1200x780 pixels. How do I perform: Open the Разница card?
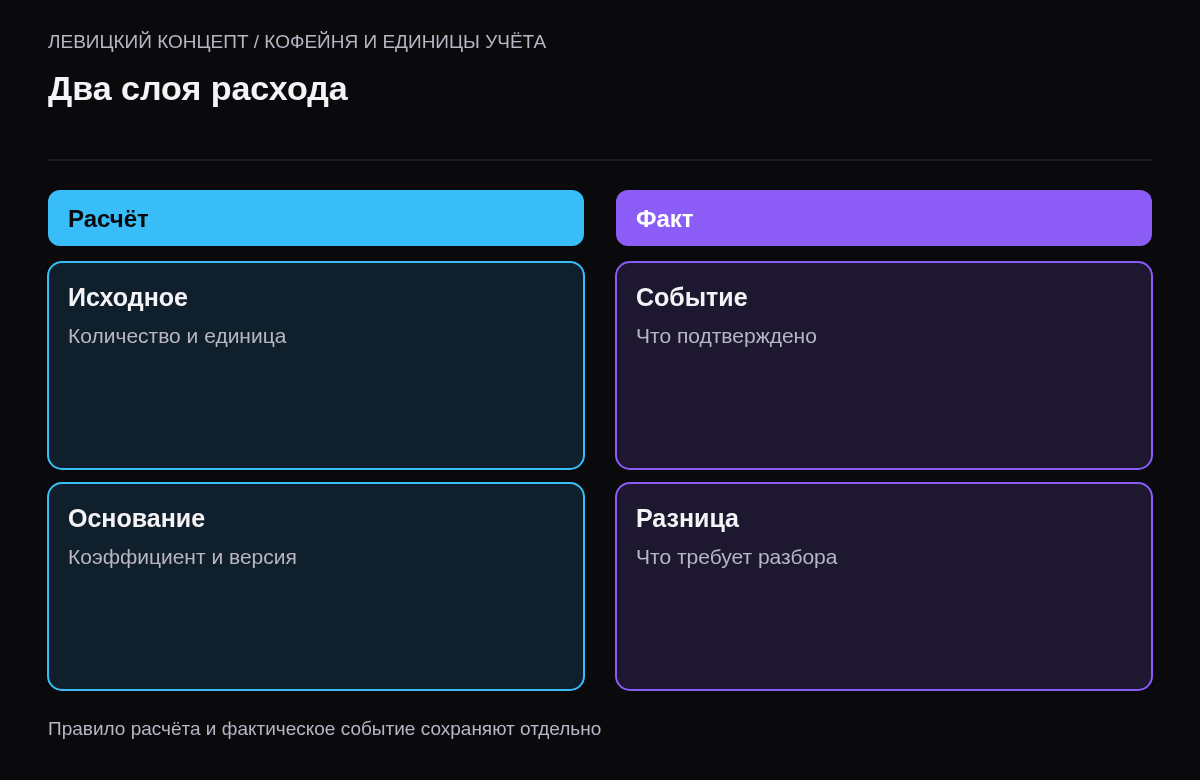(884, 587)
